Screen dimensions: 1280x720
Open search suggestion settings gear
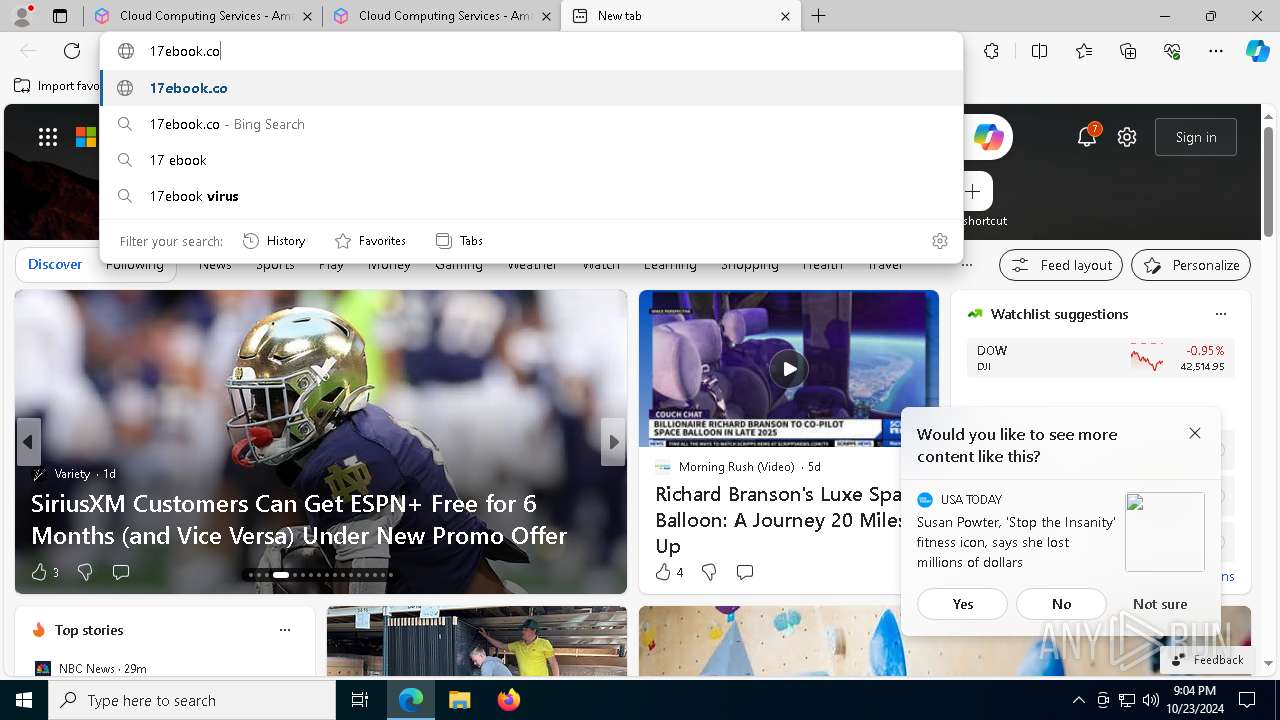pos(939,241)
